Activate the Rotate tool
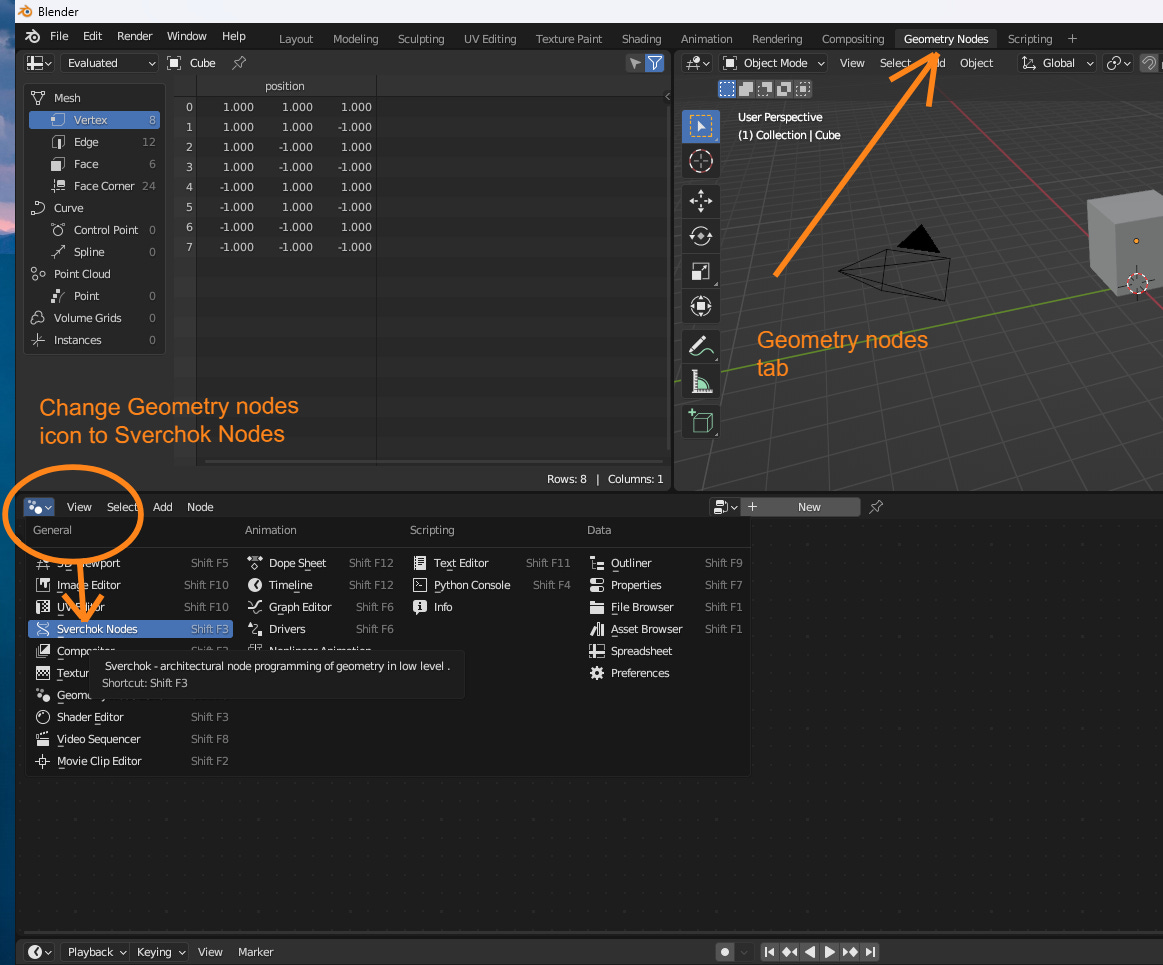 coord(700,236)
